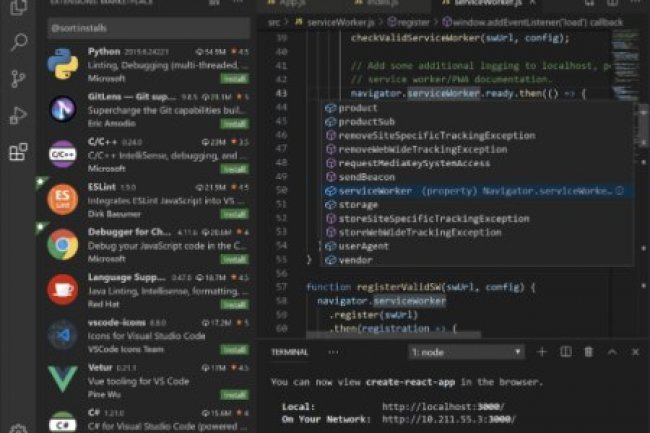
Task: Click the extension search box @sort:installs
Action: 149,28
